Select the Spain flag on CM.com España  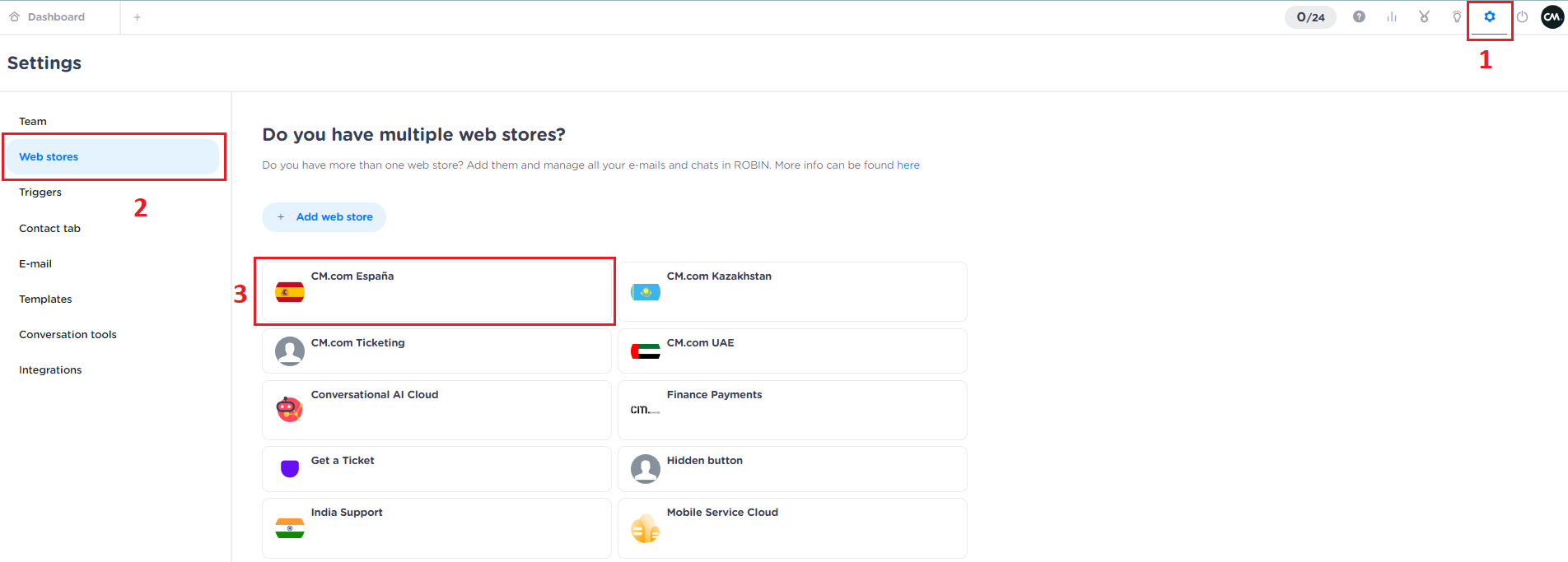(289, 291)
